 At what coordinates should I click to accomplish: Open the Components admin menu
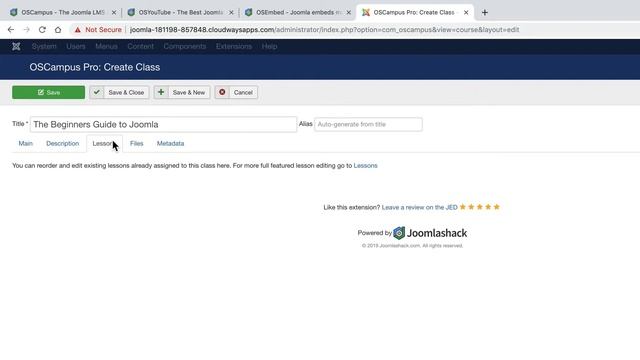[x=184, y=47]
